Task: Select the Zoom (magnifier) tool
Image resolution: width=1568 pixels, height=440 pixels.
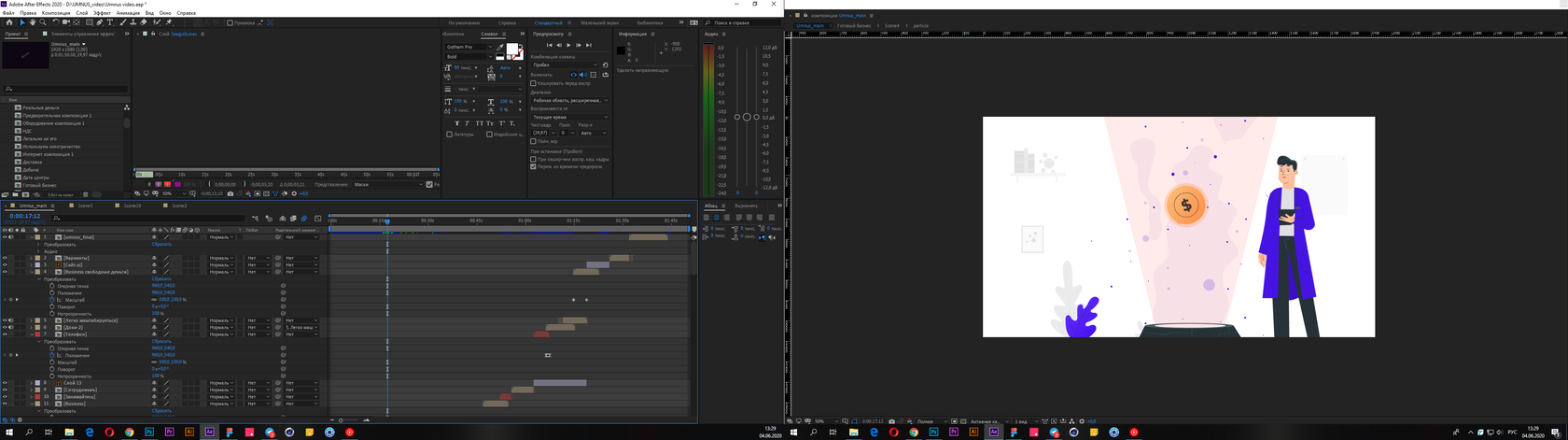Action: (43, 22)
